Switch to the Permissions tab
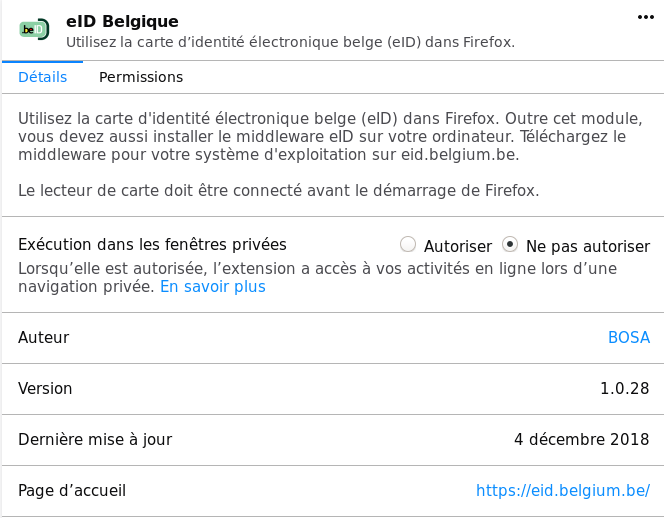The height and width of the screenshot is (518, 664). click(141, 77)
